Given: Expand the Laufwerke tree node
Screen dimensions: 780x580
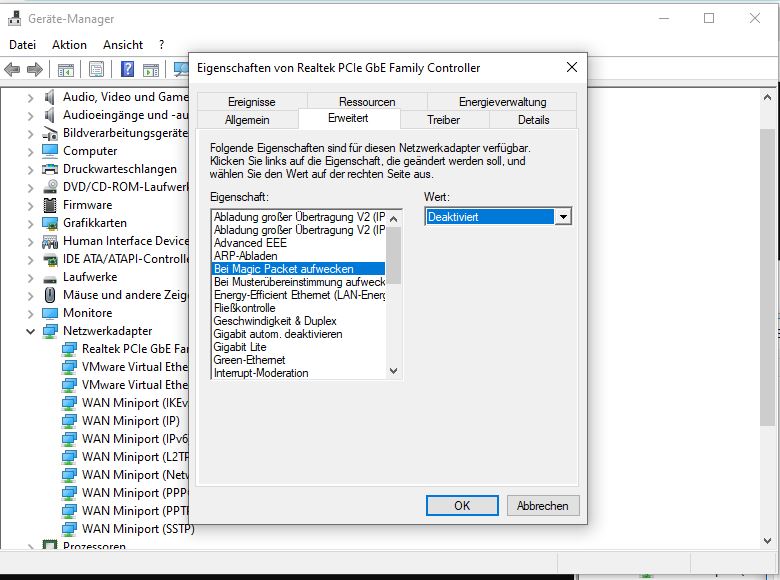Looking at the screenshot, I should 30,278.
